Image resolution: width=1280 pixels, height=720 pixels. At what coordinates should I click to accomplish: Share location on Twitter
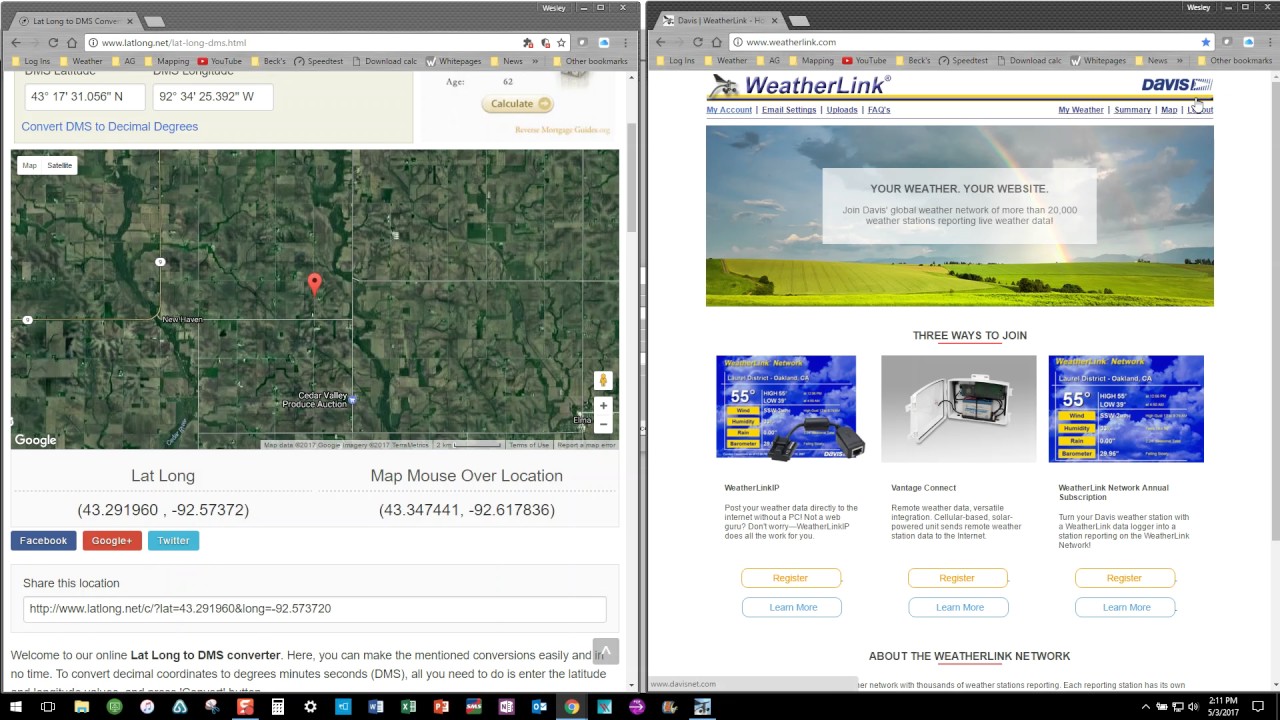173,541
